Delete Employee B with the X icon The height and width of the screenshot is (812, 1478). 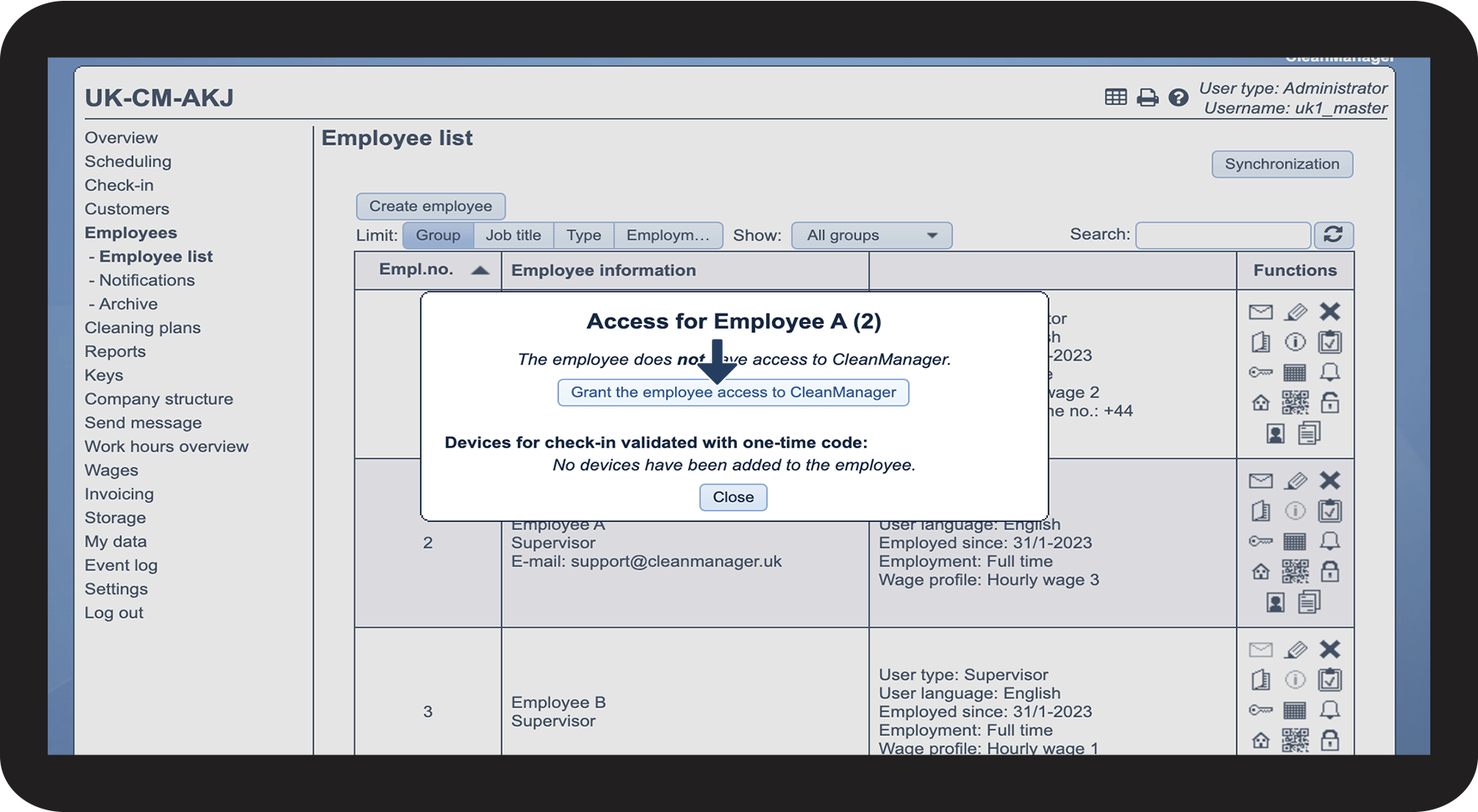1330,649
